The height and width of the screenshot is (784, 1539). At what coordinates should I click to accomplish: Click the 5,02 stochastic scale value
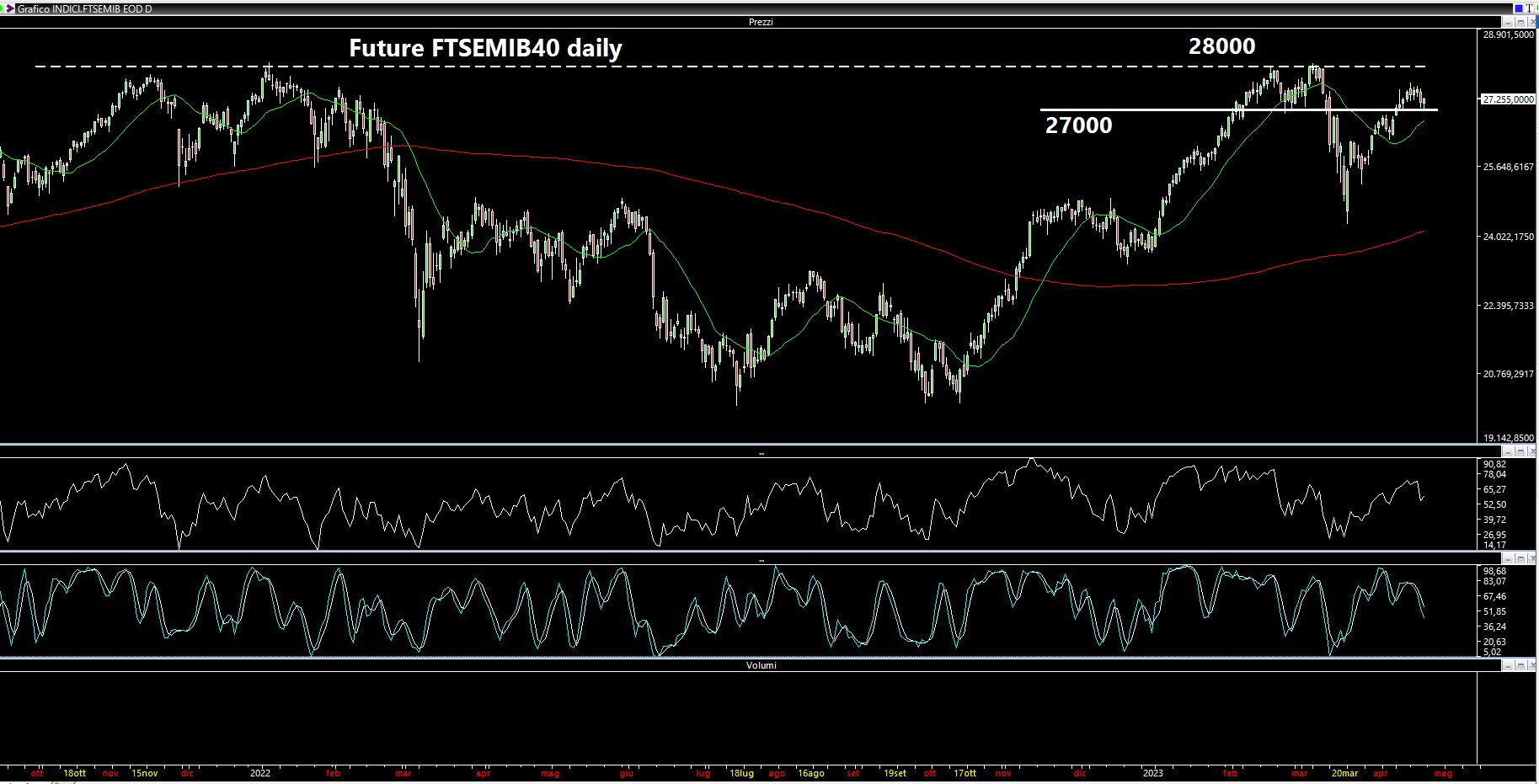tap(1492, 652)
